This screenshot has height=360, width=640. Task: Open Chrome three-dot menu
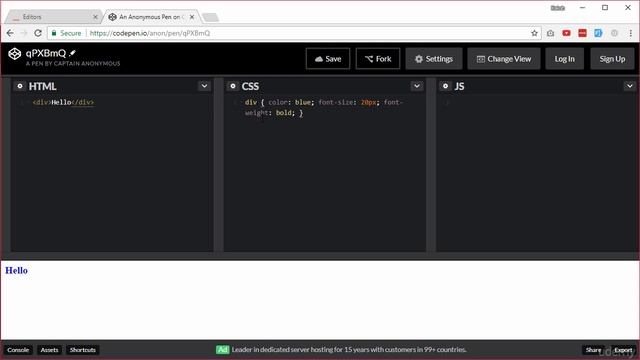coord(630,33)
